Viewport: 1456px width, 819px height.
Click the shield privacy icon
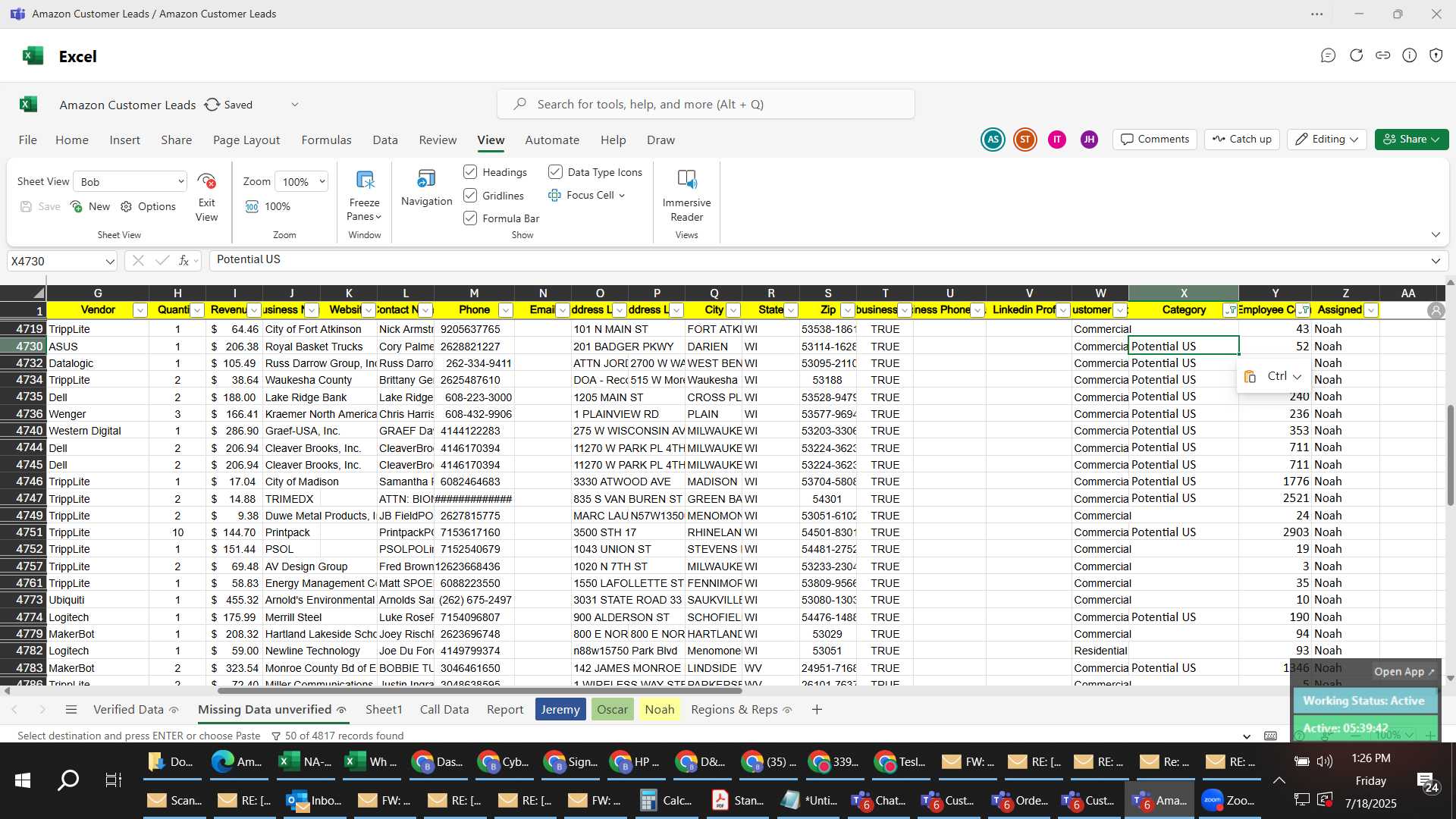click(x=1436, y=55)
